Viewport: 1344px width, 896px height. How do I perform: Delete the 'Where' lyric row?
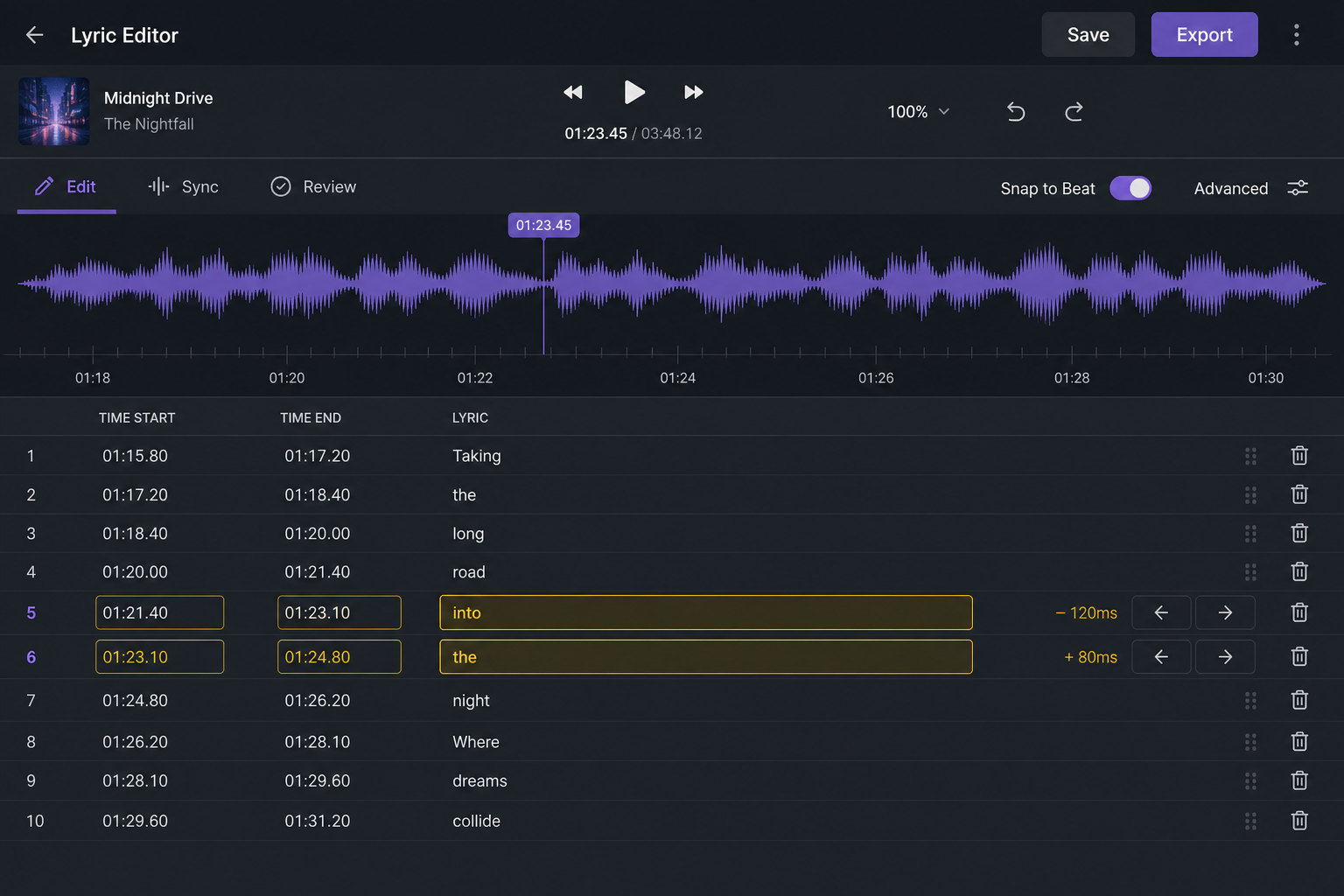[x=1299, y=741]
